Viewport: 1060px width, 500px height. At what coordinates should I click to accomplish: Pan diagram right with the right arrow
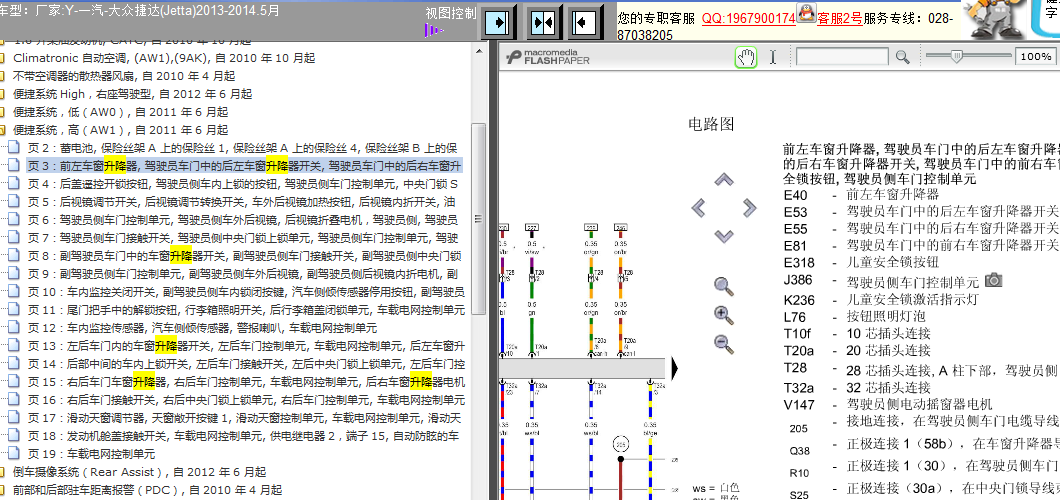(x=749, y=207)
